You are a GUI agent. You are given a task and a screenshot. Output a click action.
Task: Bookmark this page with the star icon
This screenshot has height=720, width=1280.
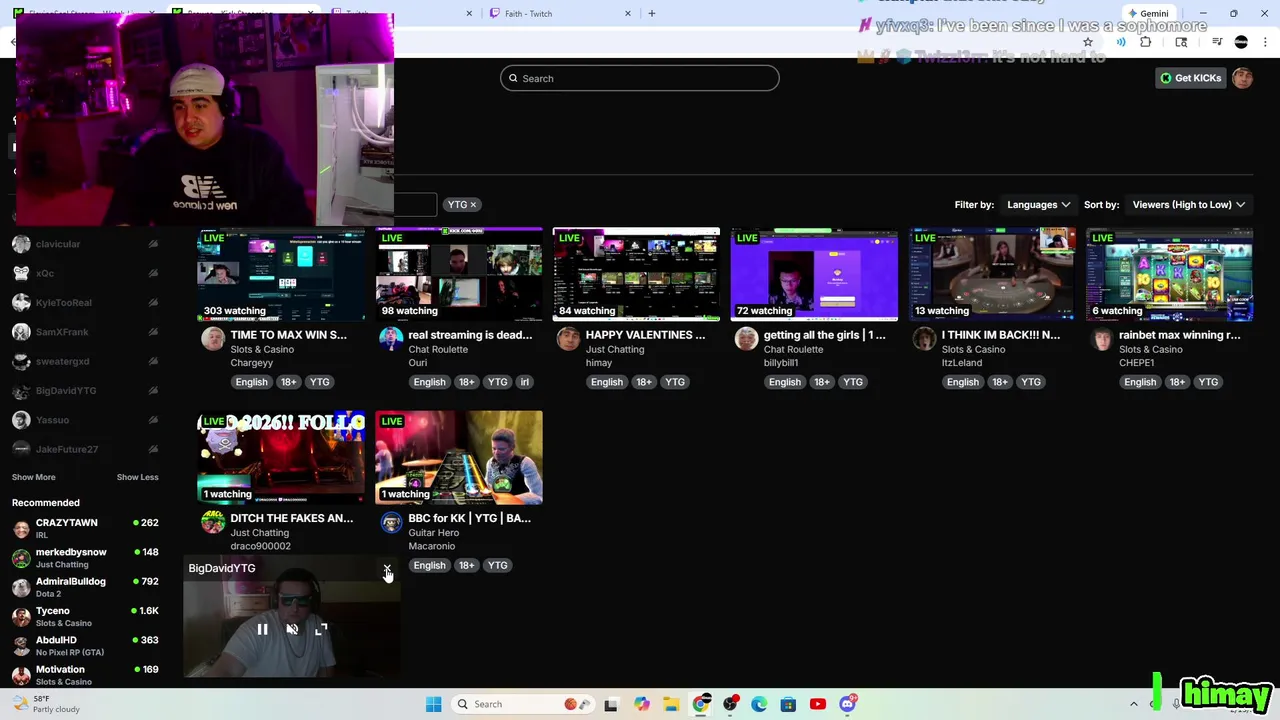click(x=1088, y=42)
